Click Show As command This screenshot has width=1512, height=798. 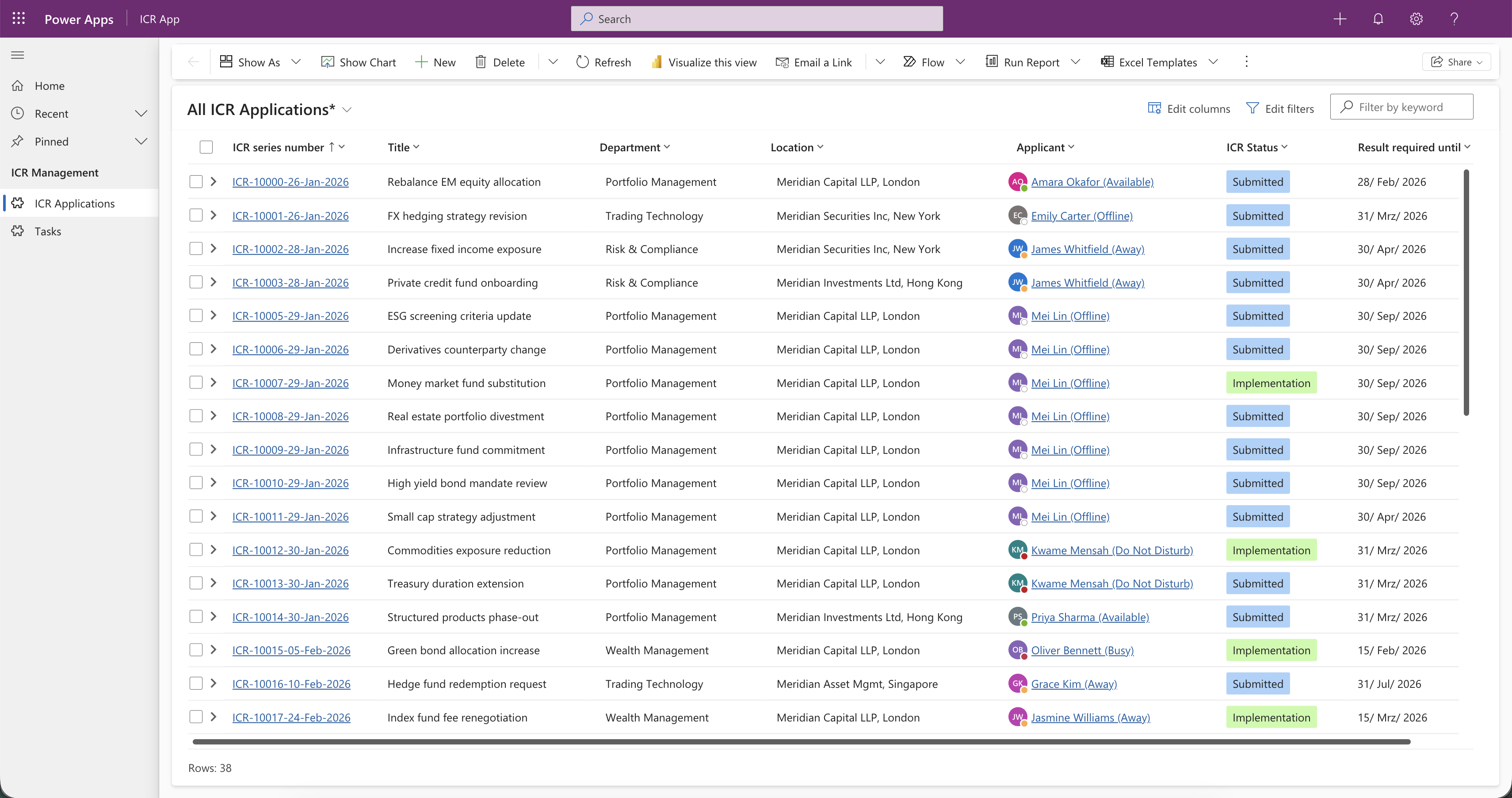pyautogui.click(x=250, y=61)
